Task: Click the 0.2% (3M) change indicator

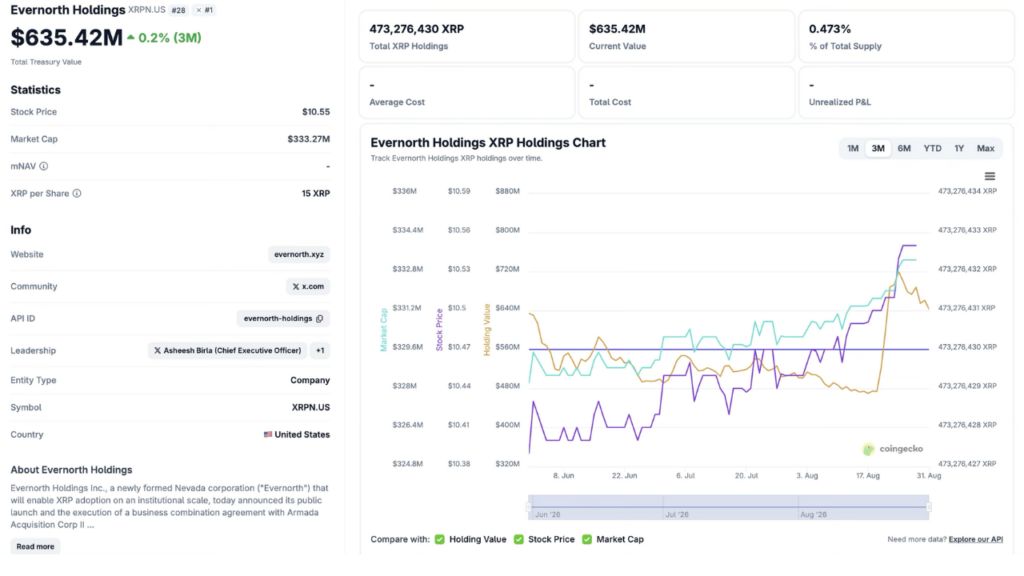Action: [x=164, y=38]
